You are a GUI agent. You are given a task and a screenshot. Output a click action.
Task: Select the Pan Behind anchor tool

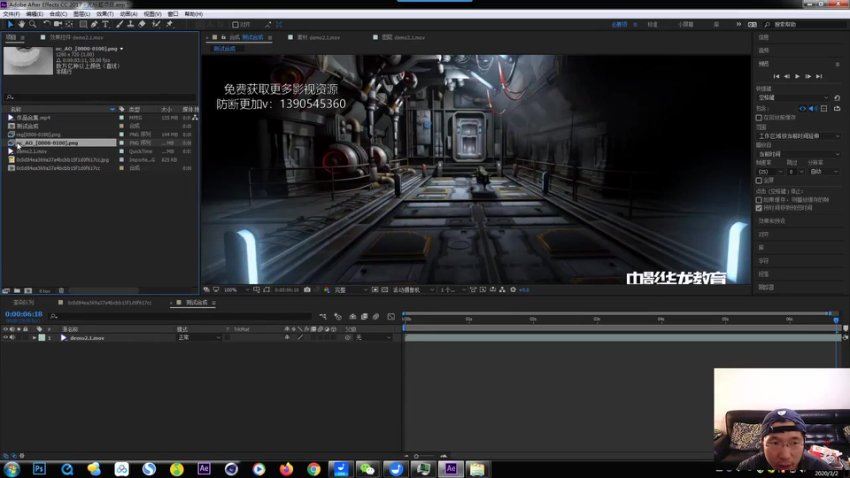click(69, 24)
